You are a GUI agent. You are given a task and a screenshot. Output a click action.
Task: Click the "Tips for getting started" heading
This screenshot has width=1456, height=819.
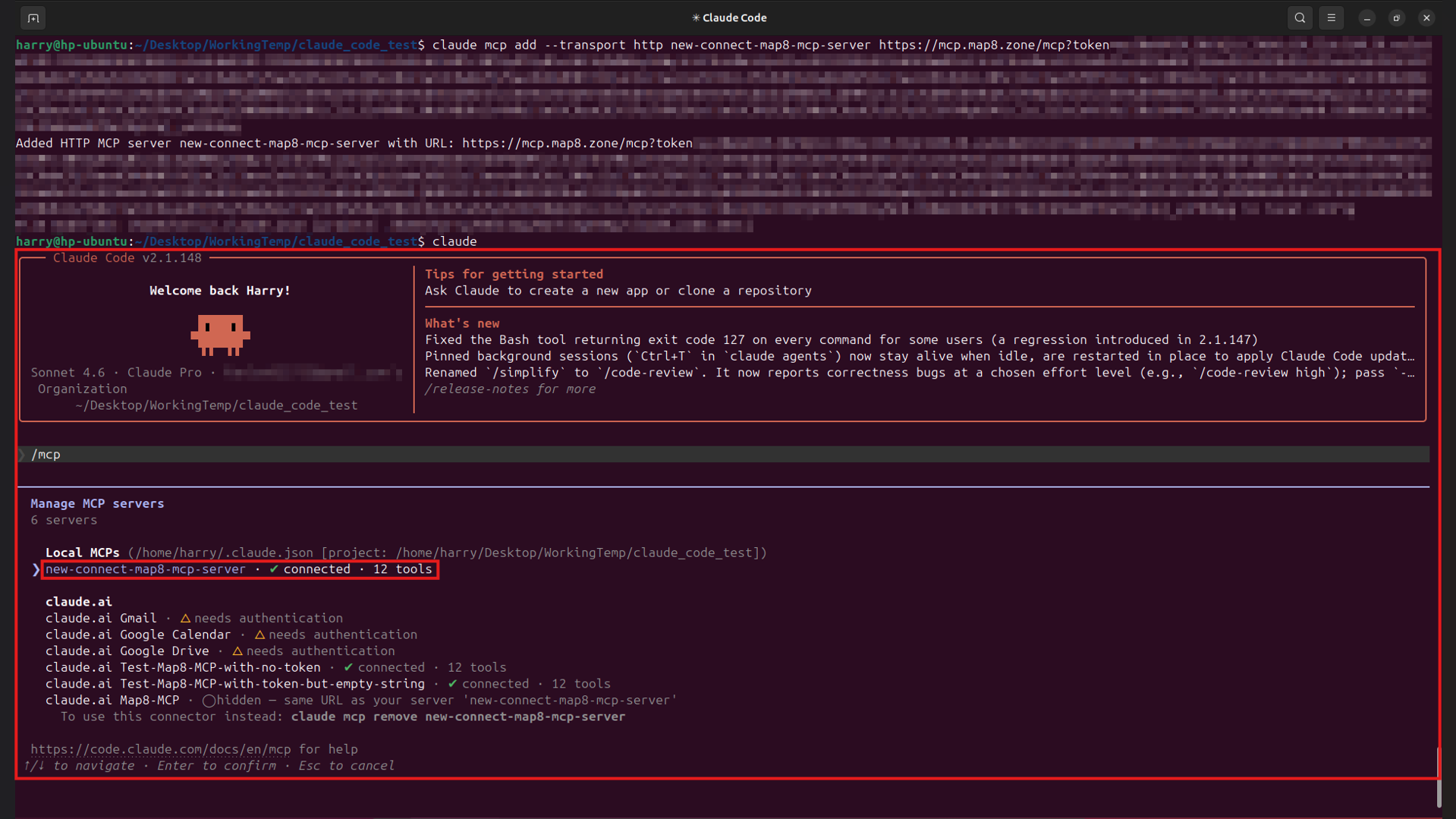pos(514,274)
